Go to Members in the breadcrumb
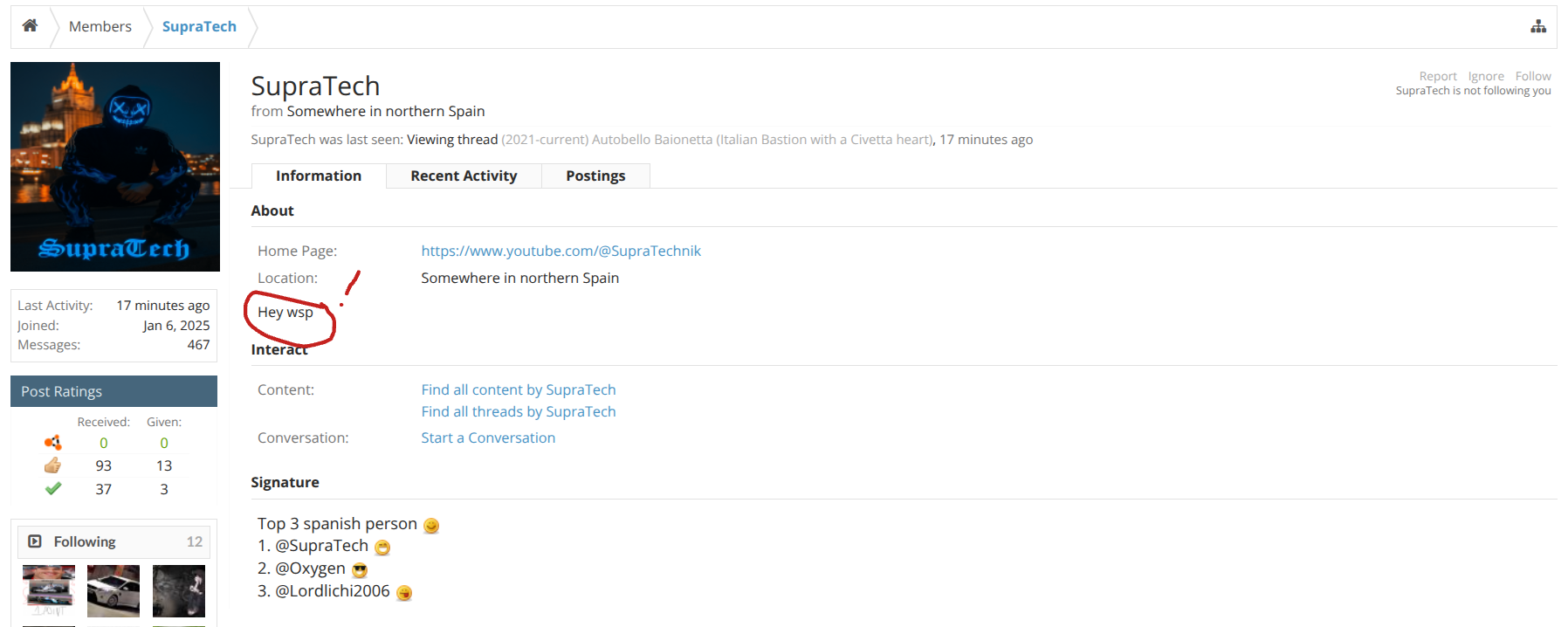The width and height of the screenshot is (1568, 627). tap(100, 26)
